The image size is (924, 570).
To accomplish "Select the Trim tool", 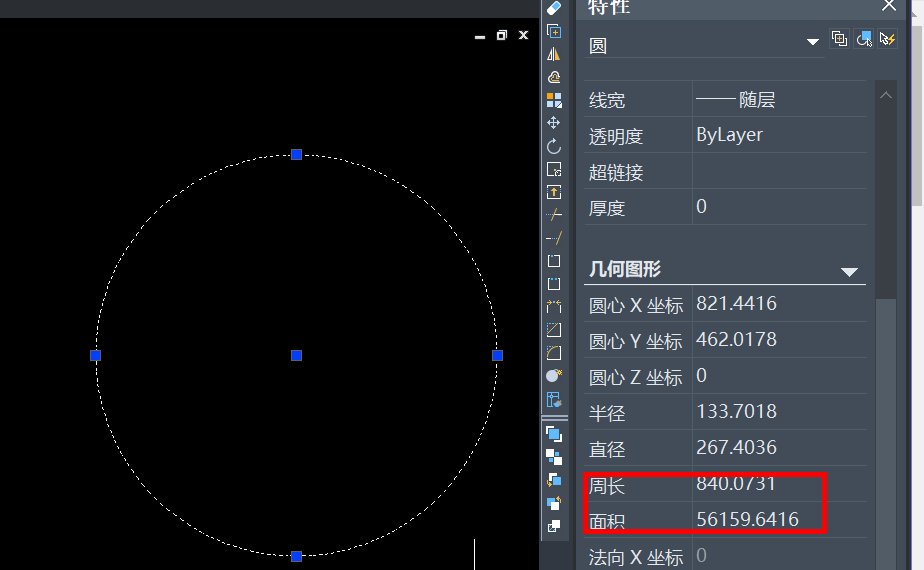I will coord(554,215).
